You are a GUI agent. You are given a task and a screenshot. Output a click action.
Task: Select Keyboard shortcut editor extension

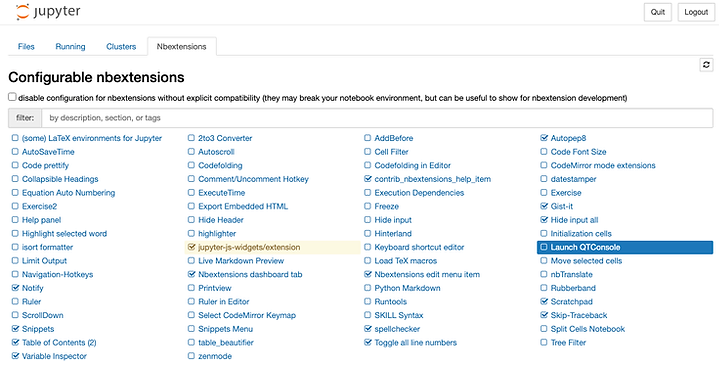click(x=419, y=247)
